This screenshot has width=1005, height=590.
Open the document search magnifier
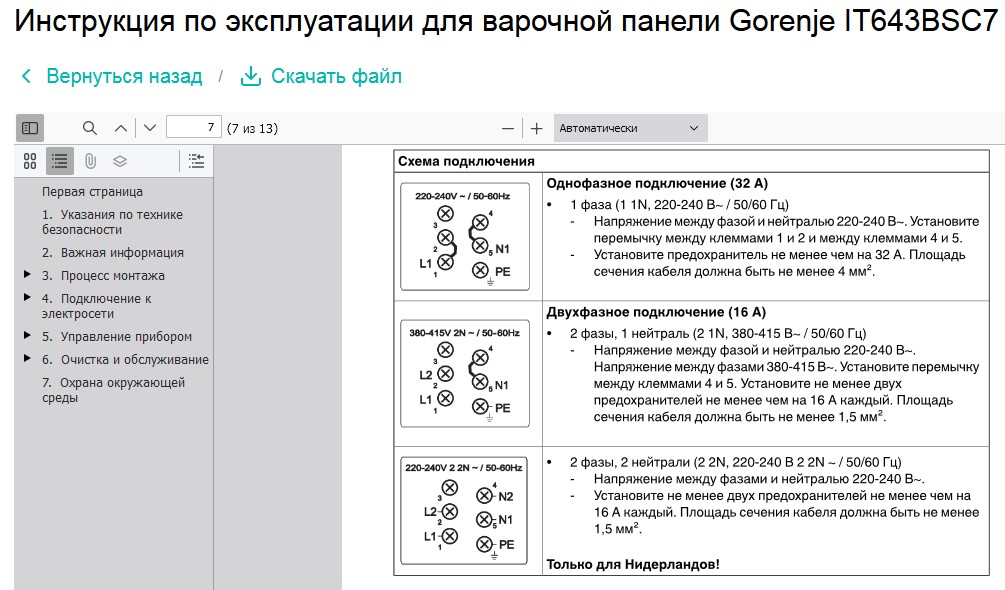[x=90, y=128]
